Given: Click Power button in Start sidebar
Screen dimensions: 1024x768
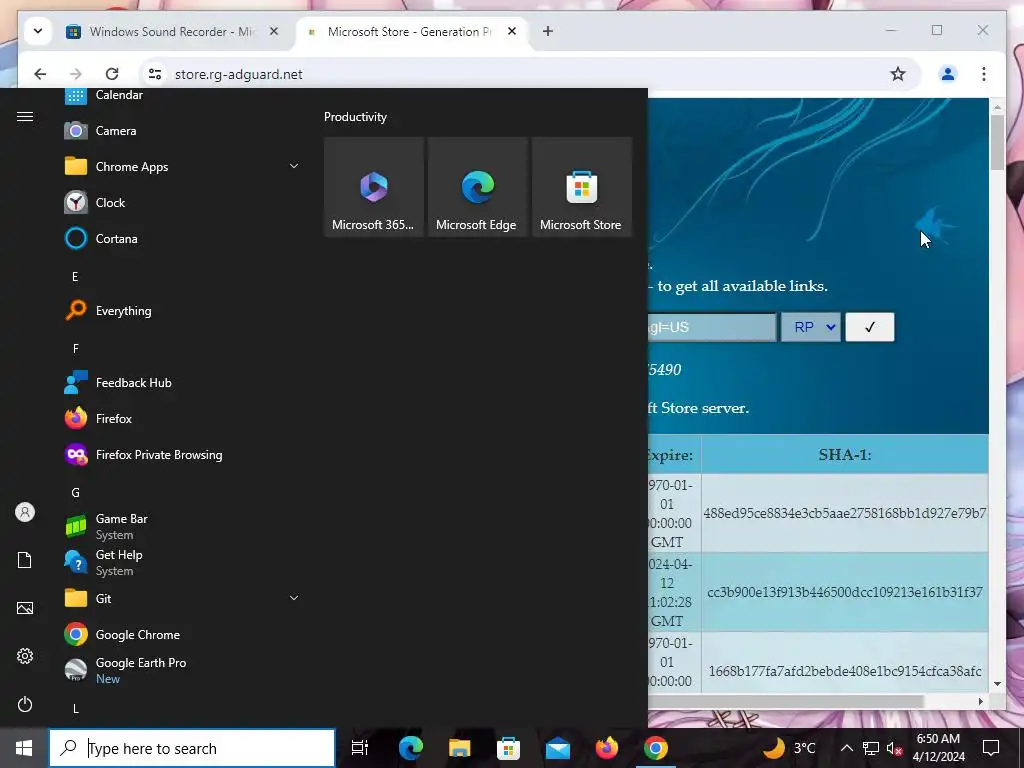Looking at the screenshot, I should (25, 704).
